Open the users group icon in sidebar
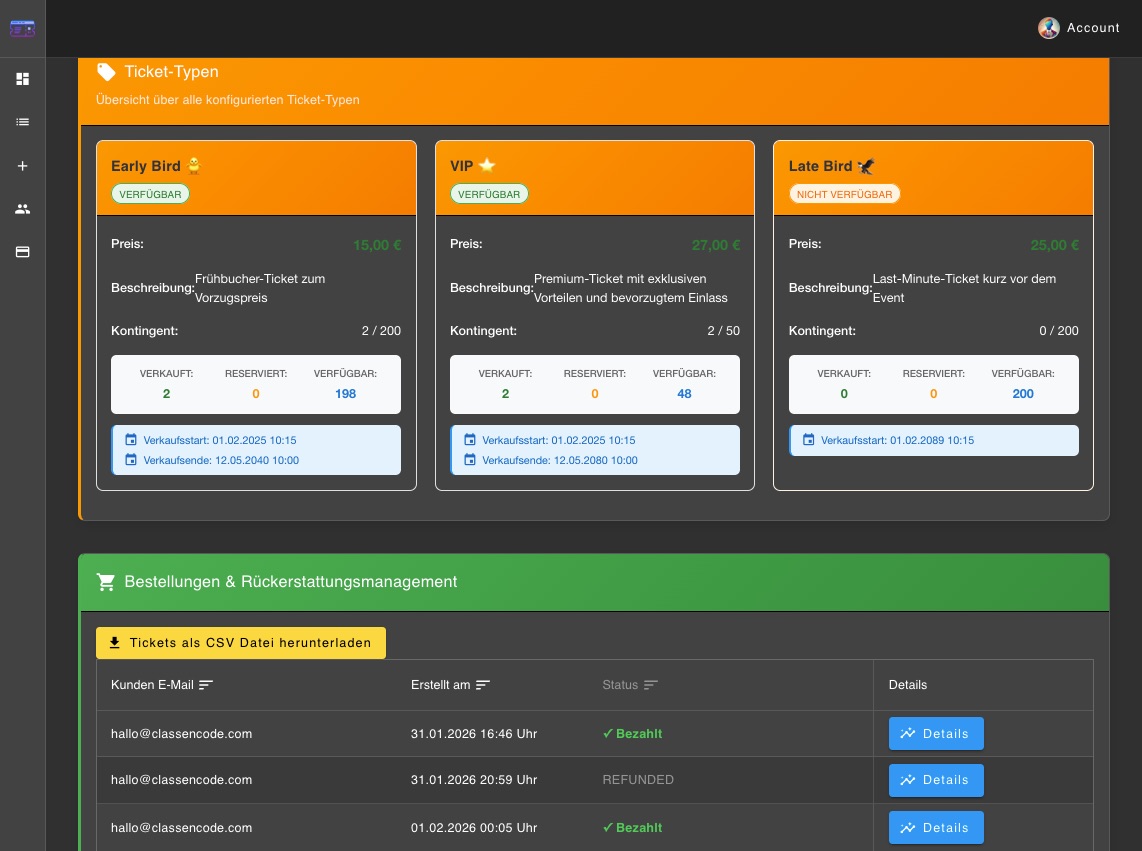Image resolution: width=1142 pixels, height=851 pixels. 22,209
